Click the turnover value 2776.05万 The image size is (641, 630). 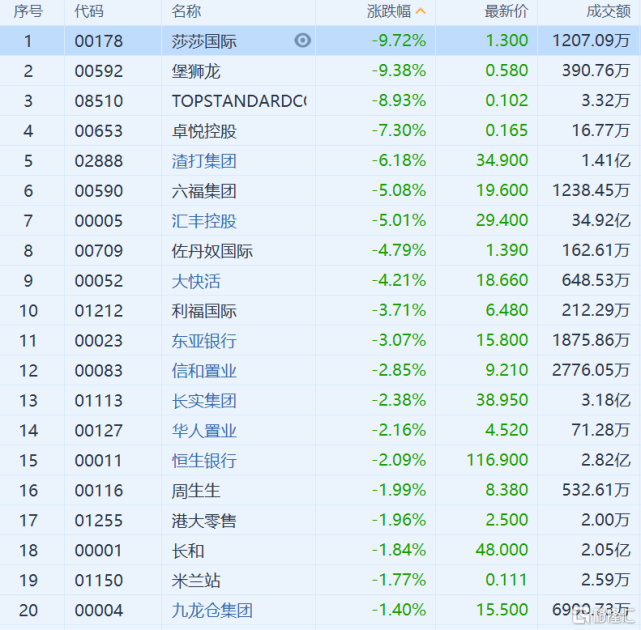pos(591,370)
